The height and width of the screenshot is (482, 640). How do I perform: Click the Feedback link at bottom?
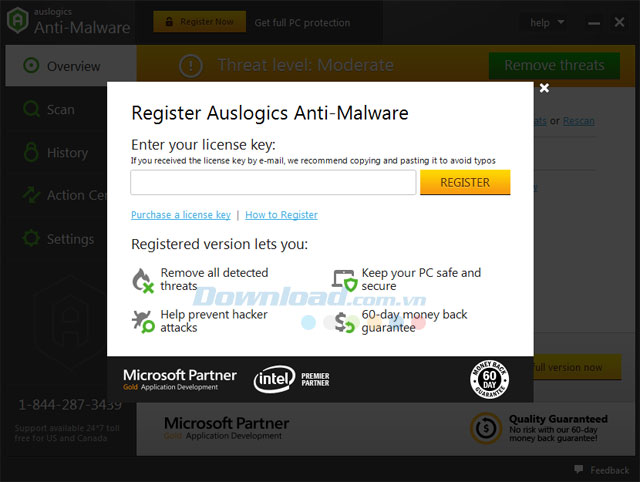(x=609, y=470)
